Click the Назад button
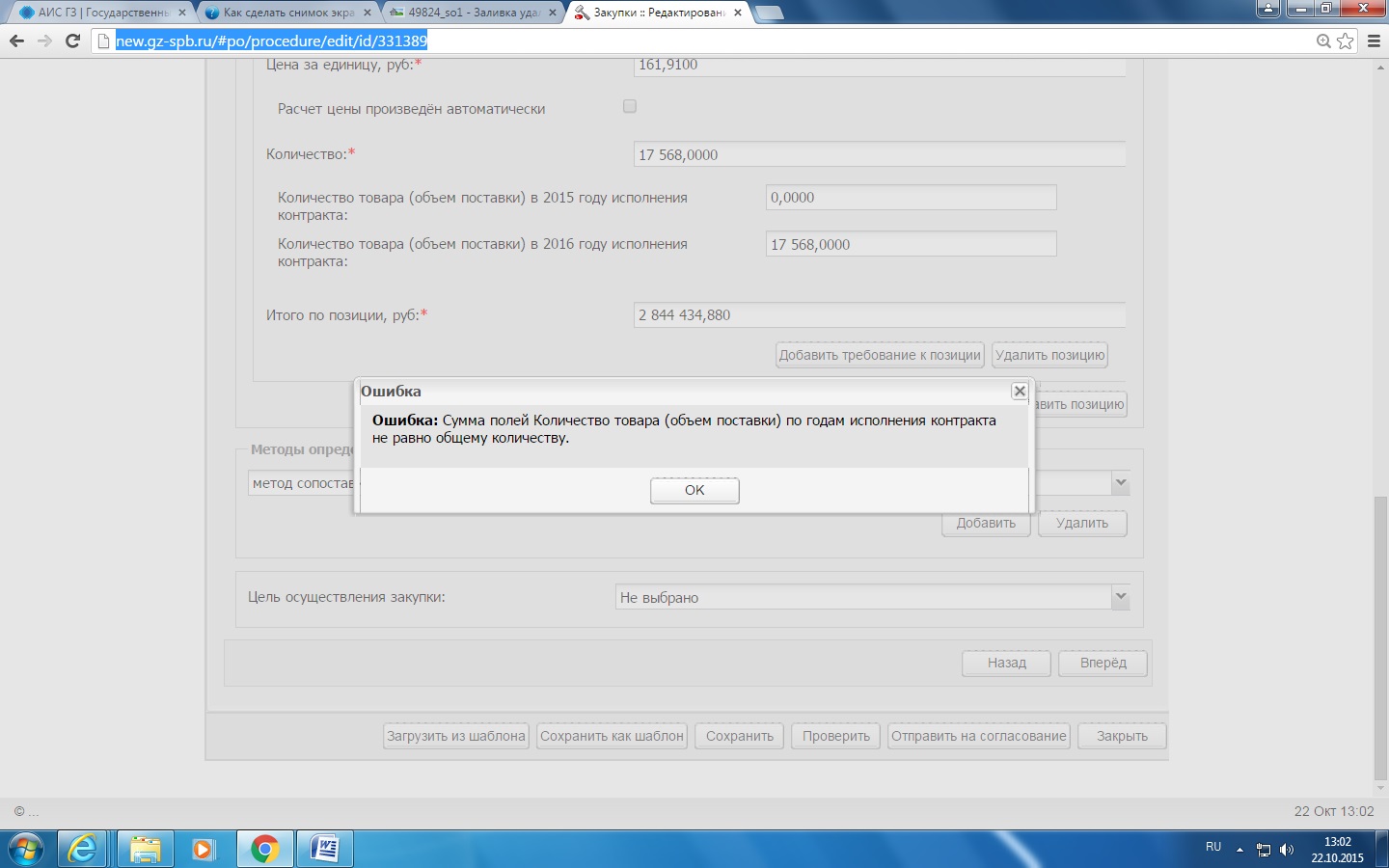The image size is (1389, 868). click(x=1006, y=663)
